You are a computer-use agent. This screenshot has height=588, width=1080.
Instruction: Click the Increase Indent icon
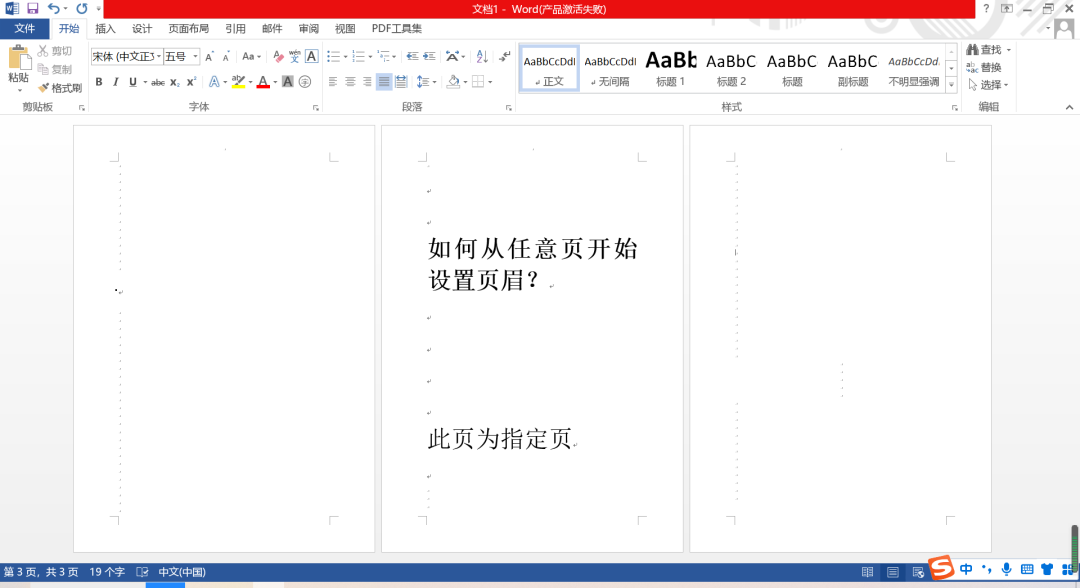[x=428, y=57]
